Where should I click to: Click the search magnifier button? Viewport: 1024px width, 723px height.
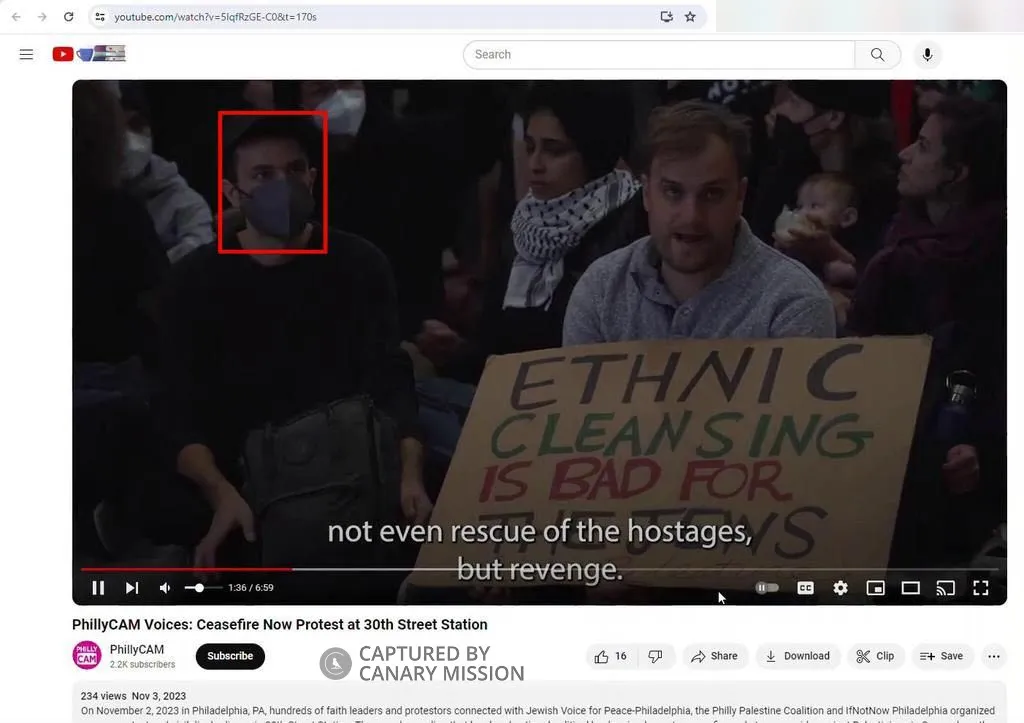[x=877, y=55]
